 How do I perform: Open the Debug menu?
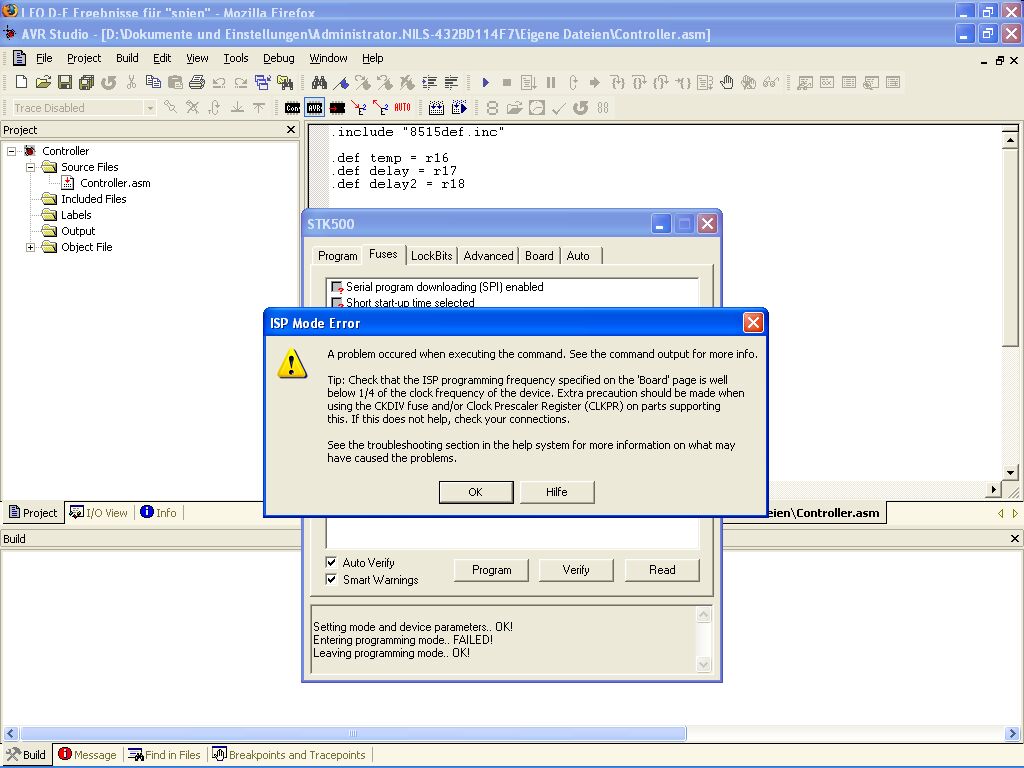coord(279,58)
